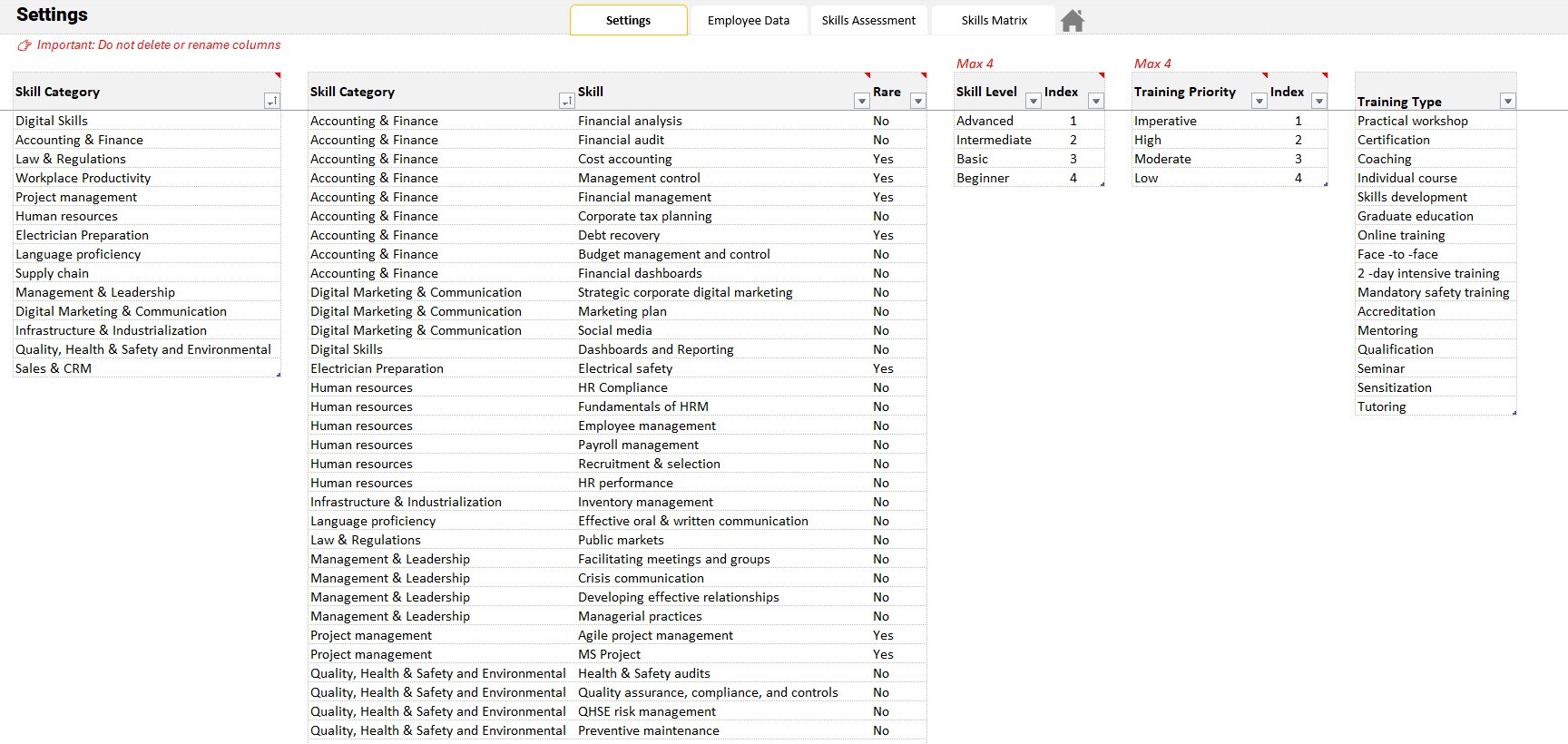Click the Rare value for Electrical safety

click(x=898, y=368)
